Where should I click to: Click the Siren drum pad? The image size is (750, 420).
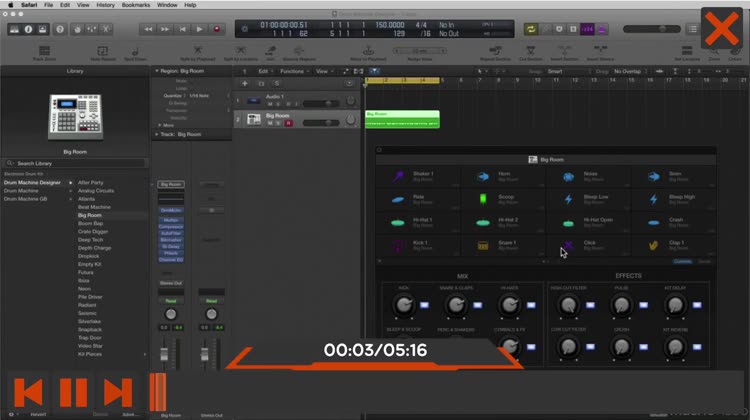point(674,177)
